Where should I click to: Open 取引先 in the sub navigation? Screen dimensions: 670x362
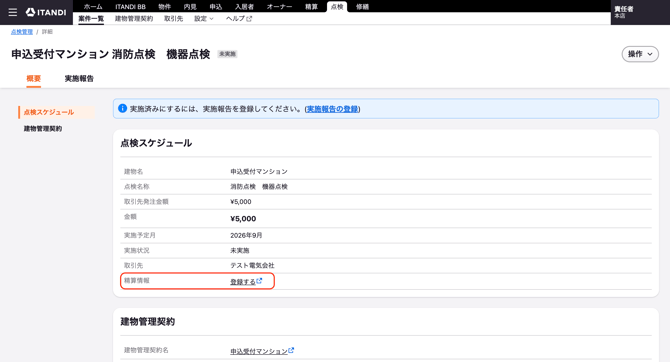173,19
